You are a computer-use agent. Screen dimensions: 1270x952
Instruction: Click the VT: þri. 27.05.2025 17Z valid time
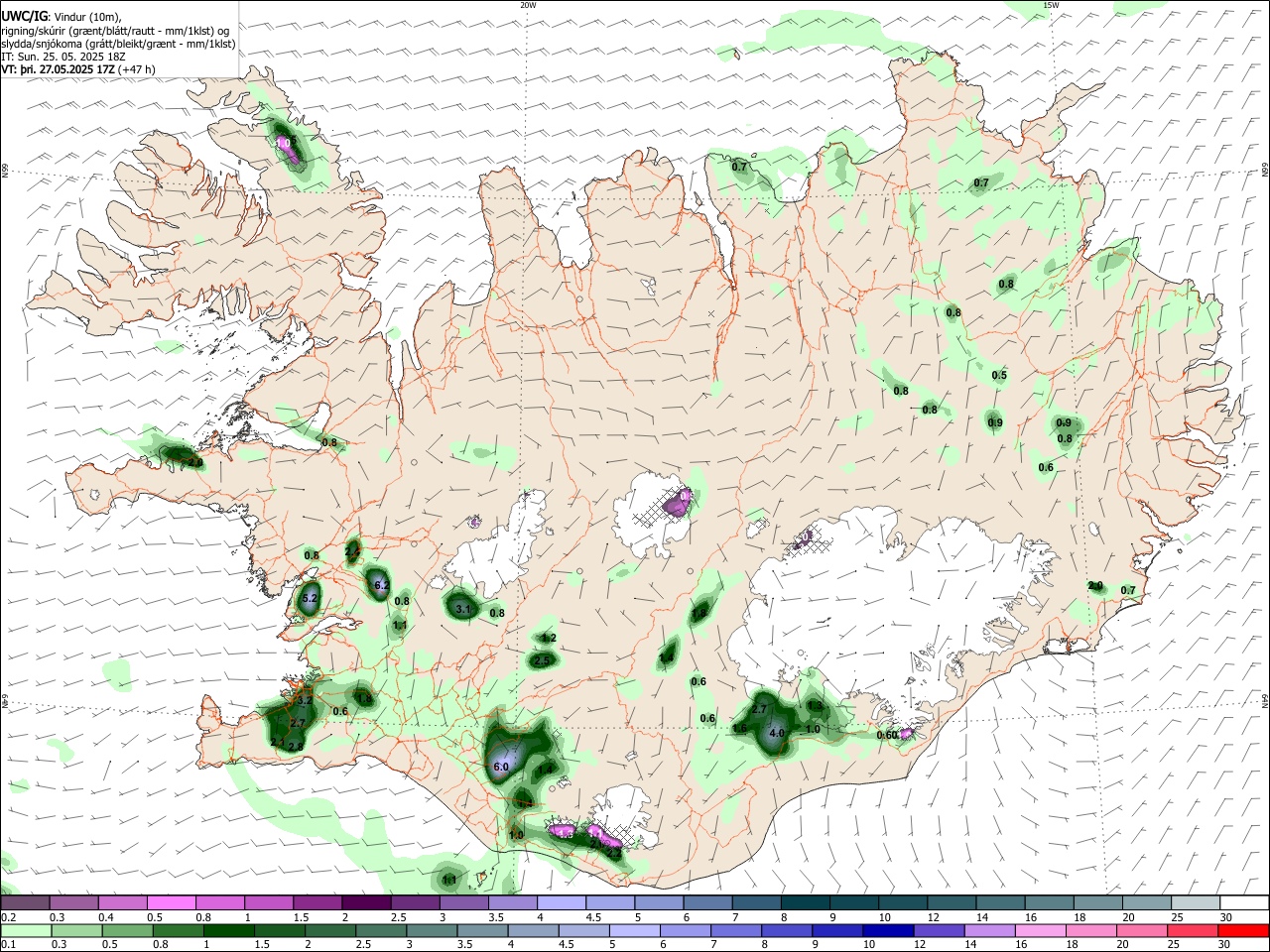[58, 69]
